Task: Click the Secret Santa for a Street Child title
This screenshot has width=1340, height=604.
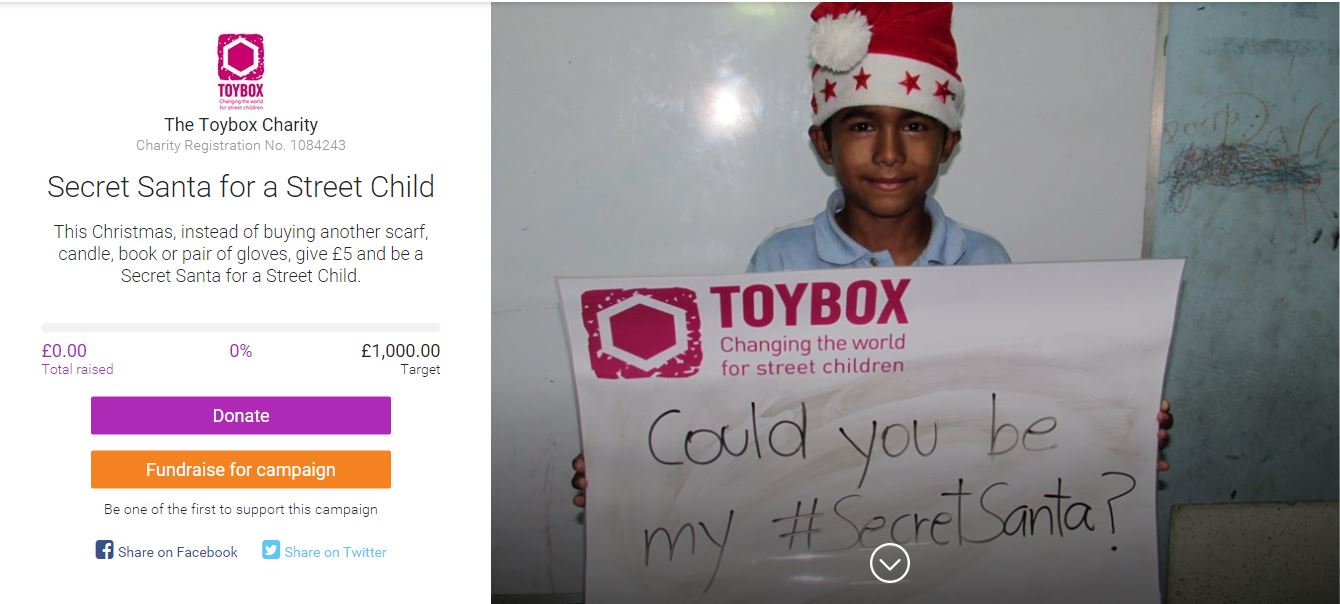Action: tap(241, 187)
